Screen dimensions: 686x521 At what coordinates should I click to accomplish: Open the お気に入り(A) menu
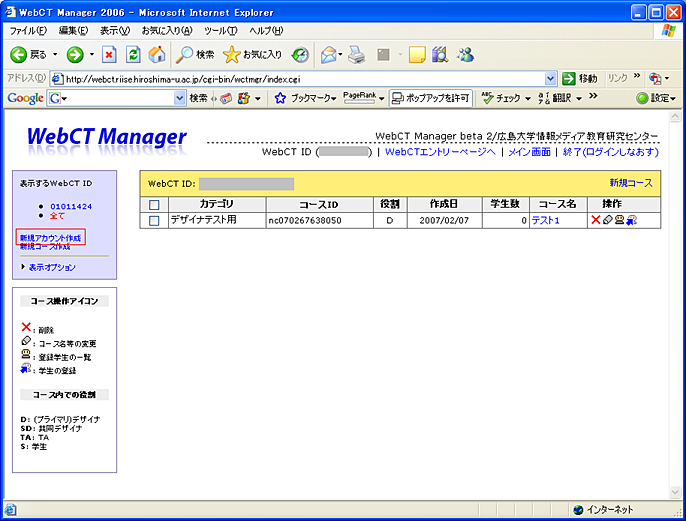[167, 31]
